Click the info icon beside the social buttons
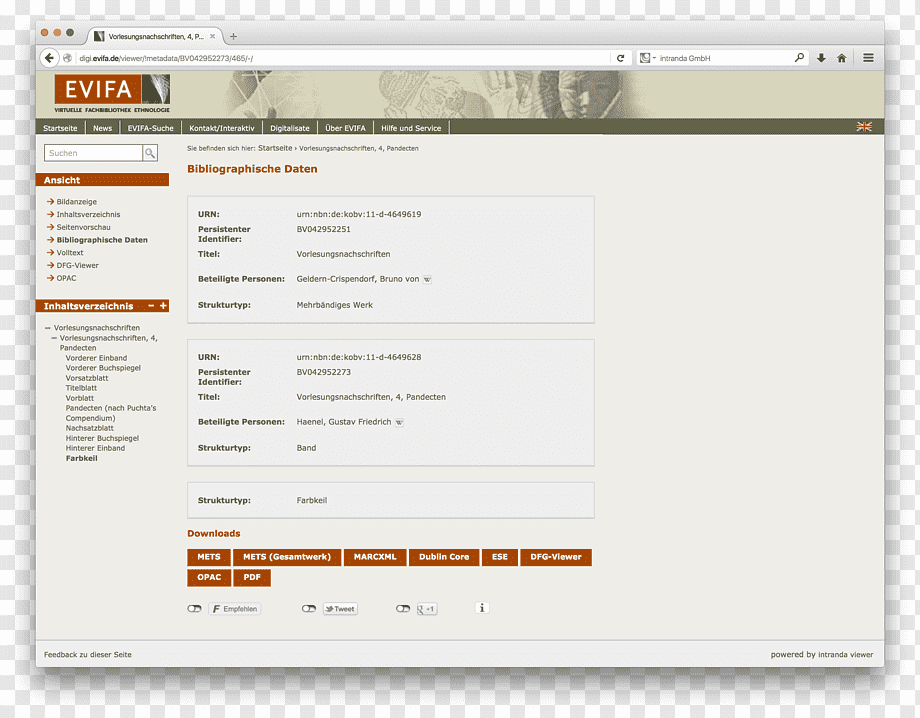The height and width of the screenshot is (718, 920). pyautogui.click(x=482, y=608)
